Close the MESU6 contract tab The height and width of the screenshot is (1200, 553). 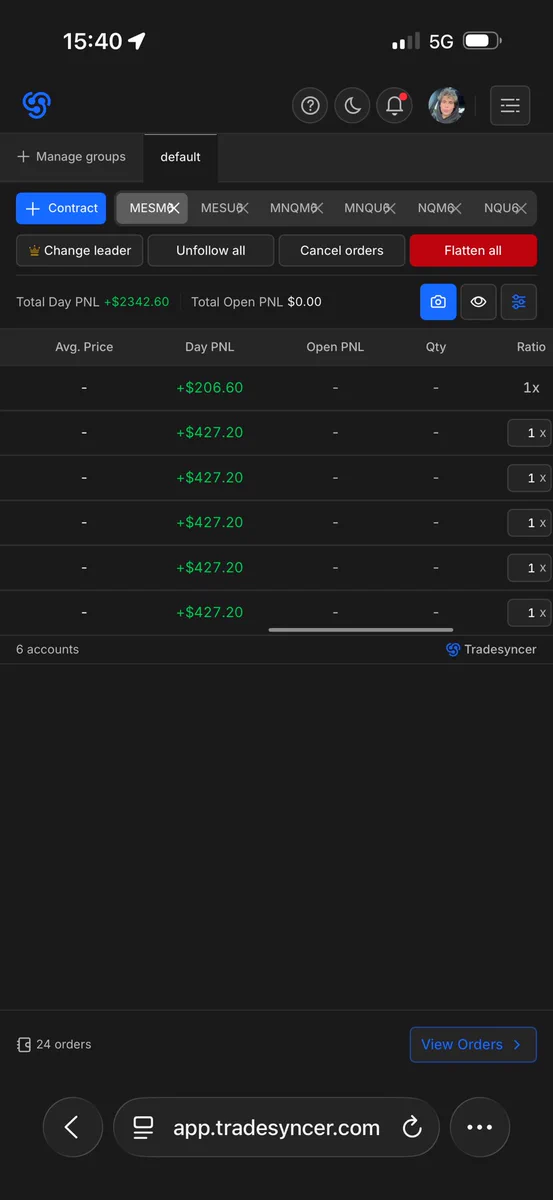[x=243, y=208]
